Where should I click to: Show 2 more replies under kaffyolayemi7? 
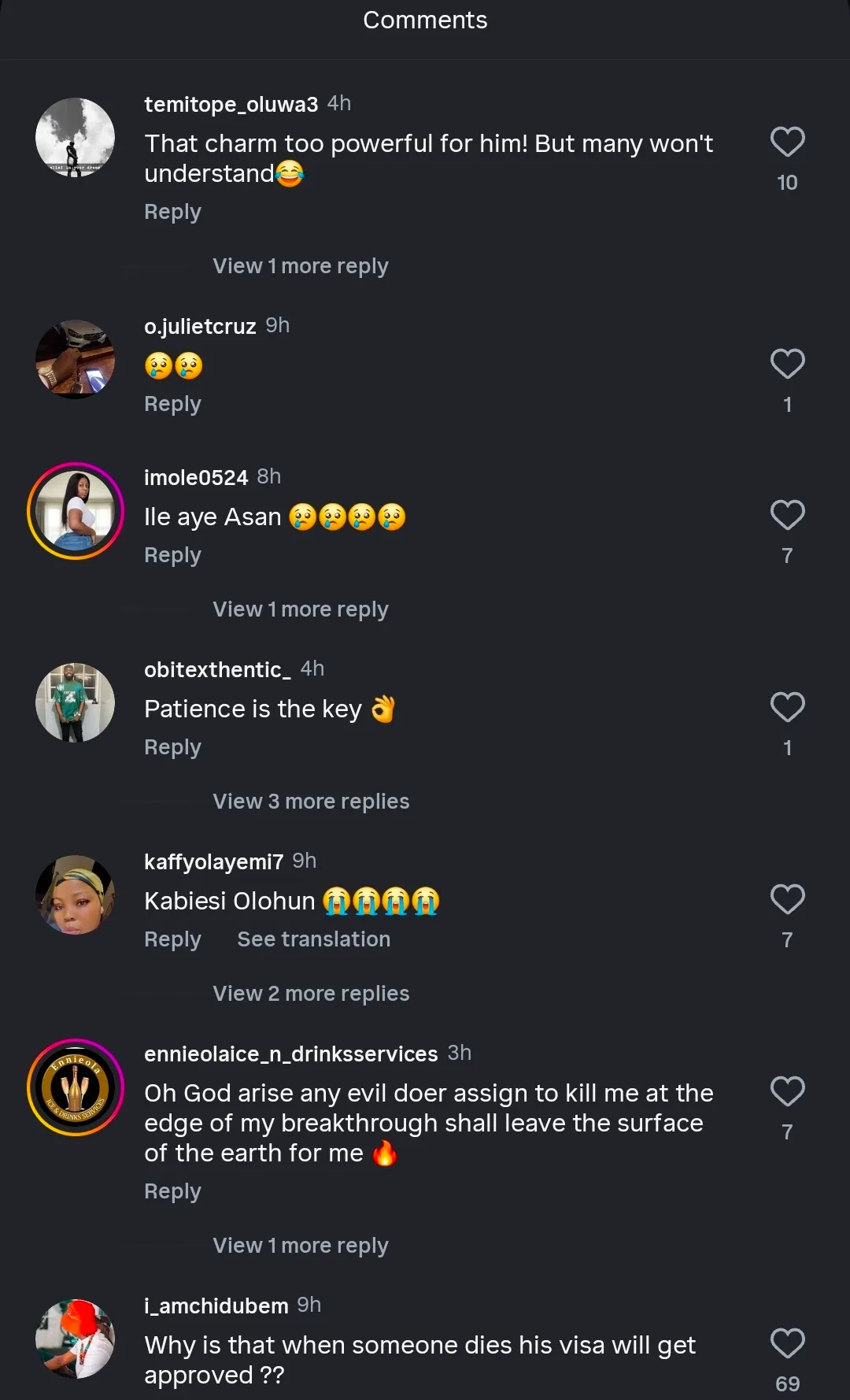click(311, 994)
